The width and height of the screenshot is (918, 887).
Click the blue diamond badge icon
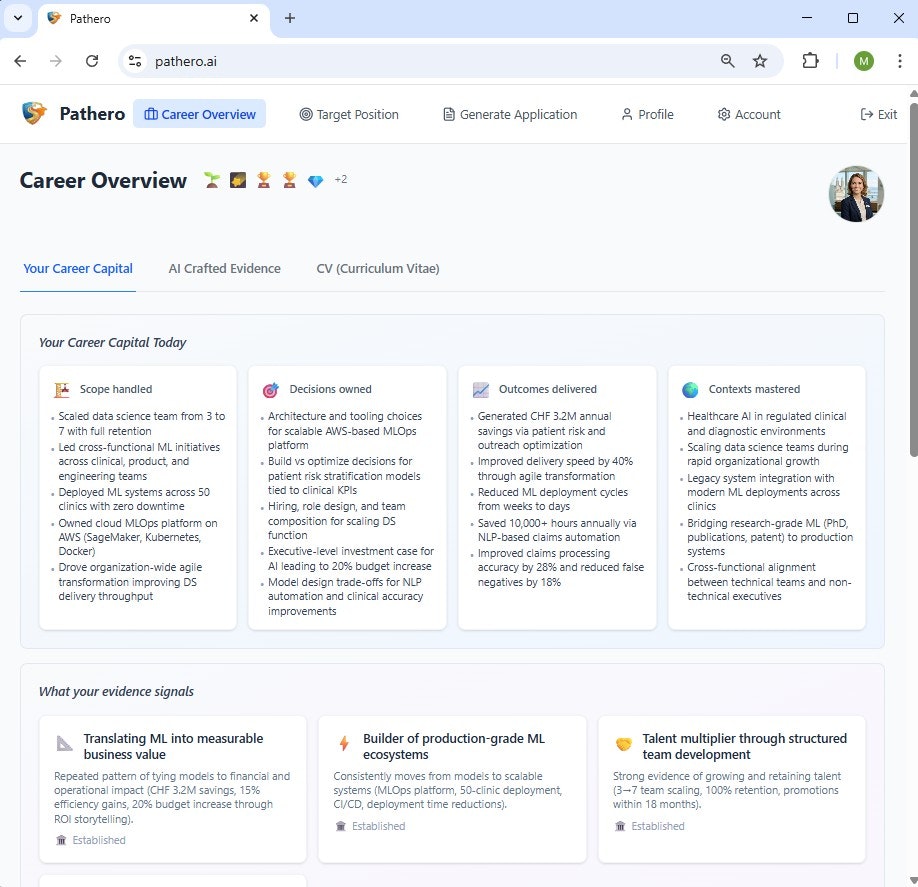(x=316, y=181)
